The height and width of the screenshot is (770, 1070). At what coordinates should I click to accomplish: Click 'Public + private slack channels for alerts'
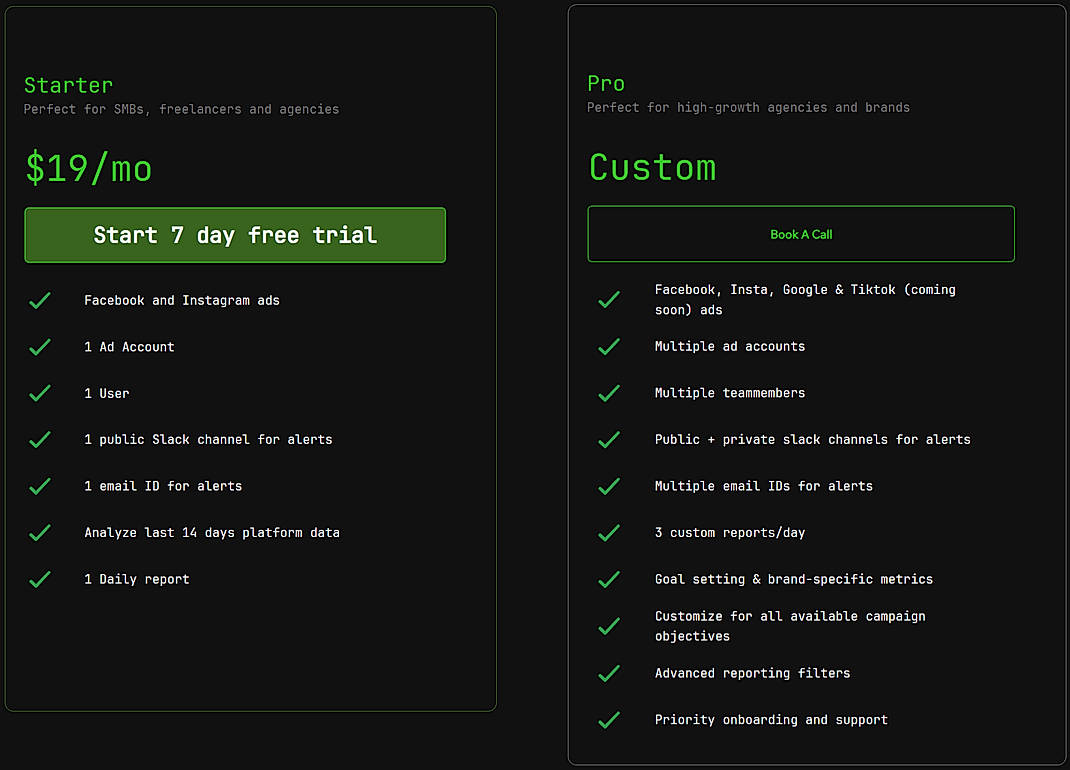click(813, 440)
